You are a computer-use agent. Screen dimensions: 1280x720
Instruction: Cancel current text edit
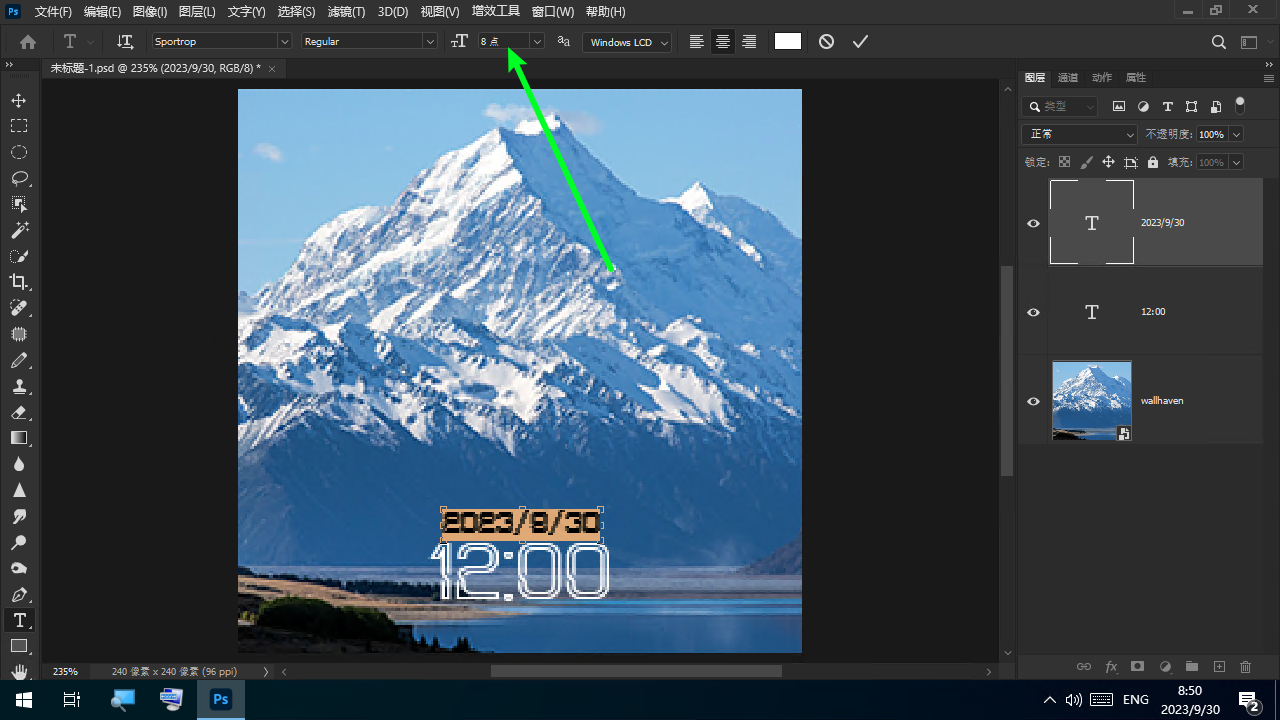826,42
